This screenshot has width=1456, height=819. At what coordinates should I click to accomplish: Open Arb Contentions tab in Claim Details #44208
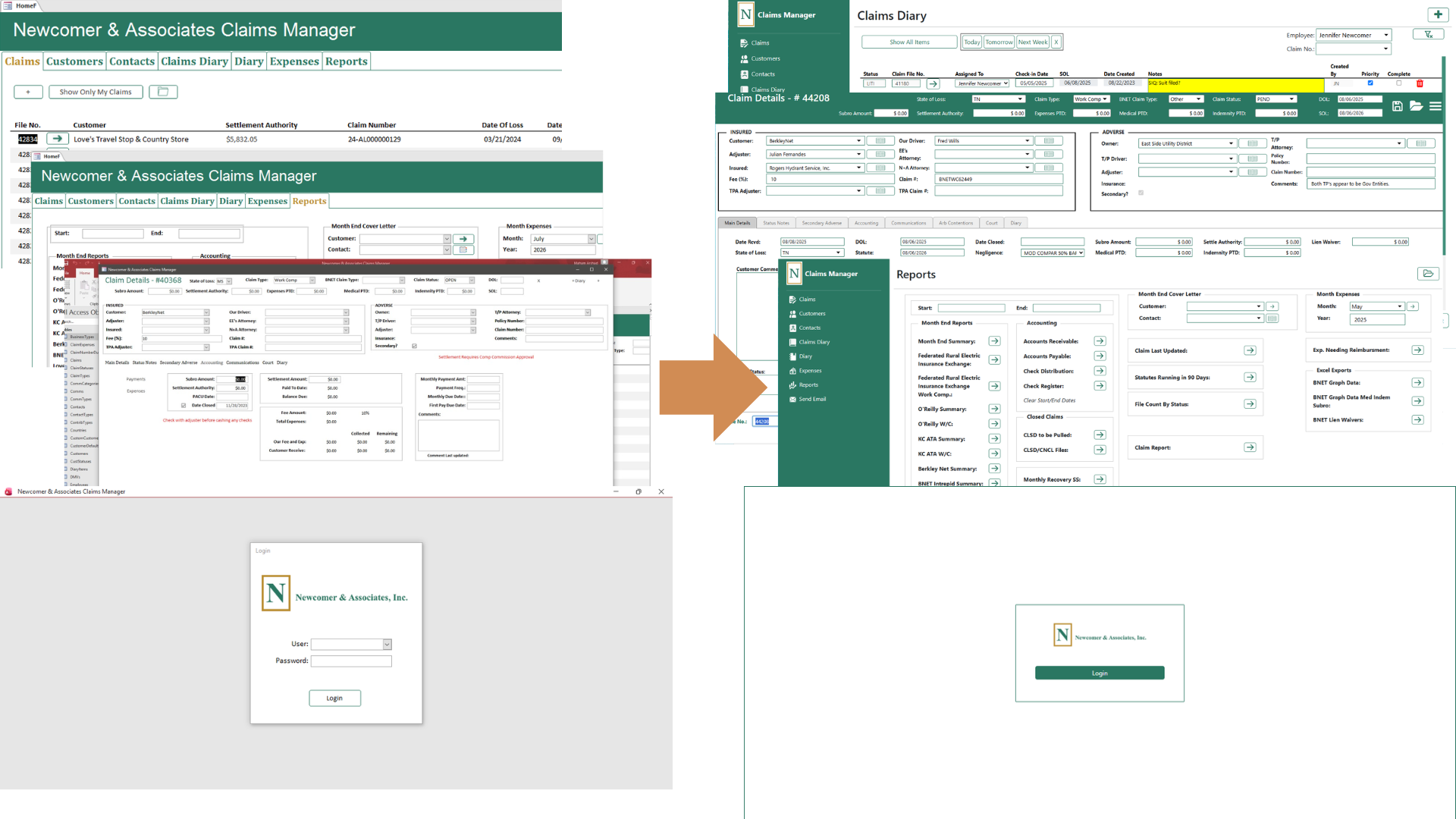tap(955, 223)
